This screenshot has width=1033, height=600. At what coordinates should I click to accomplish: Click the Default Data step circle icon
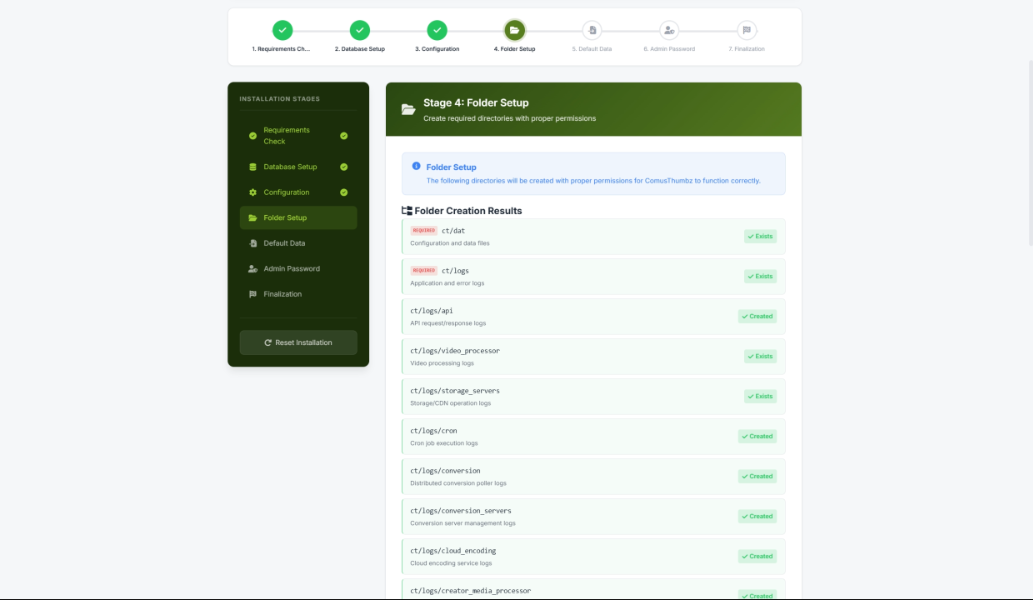click(592, 30)
